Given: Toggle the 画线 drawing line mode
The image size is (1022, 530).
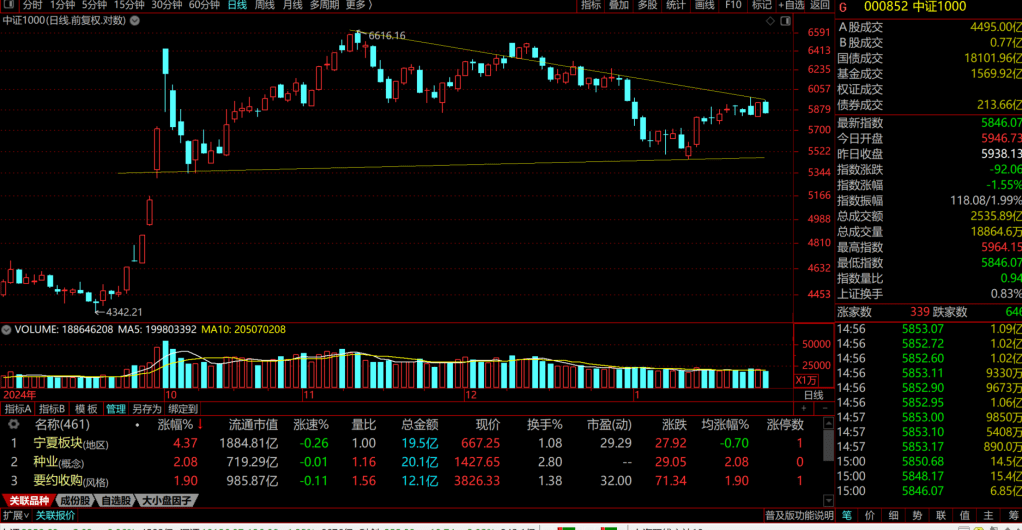Looking at the screenshot, I should [x=705, y=5].
